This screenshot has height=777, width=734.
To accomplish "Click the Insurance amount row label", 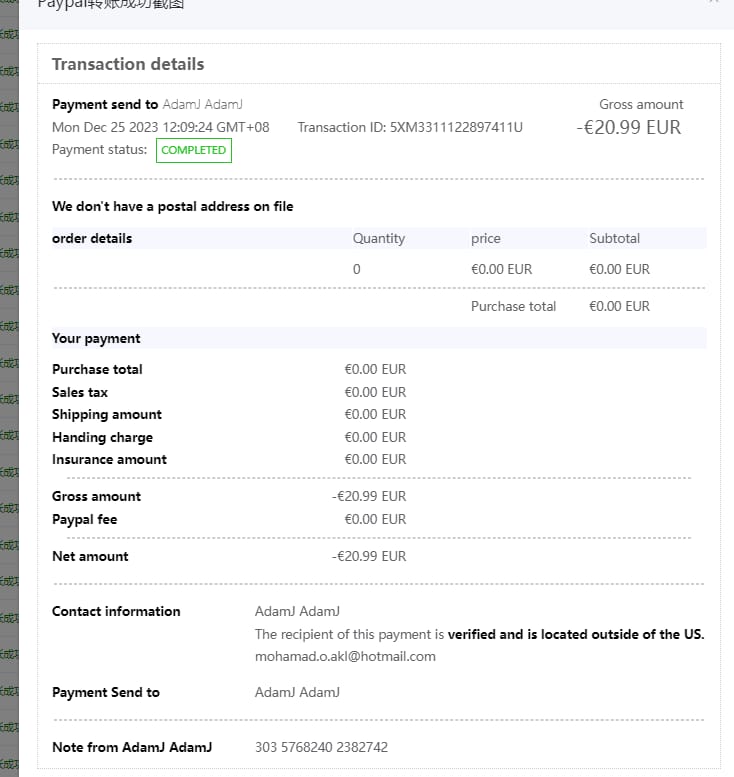I will coord(109,459).
